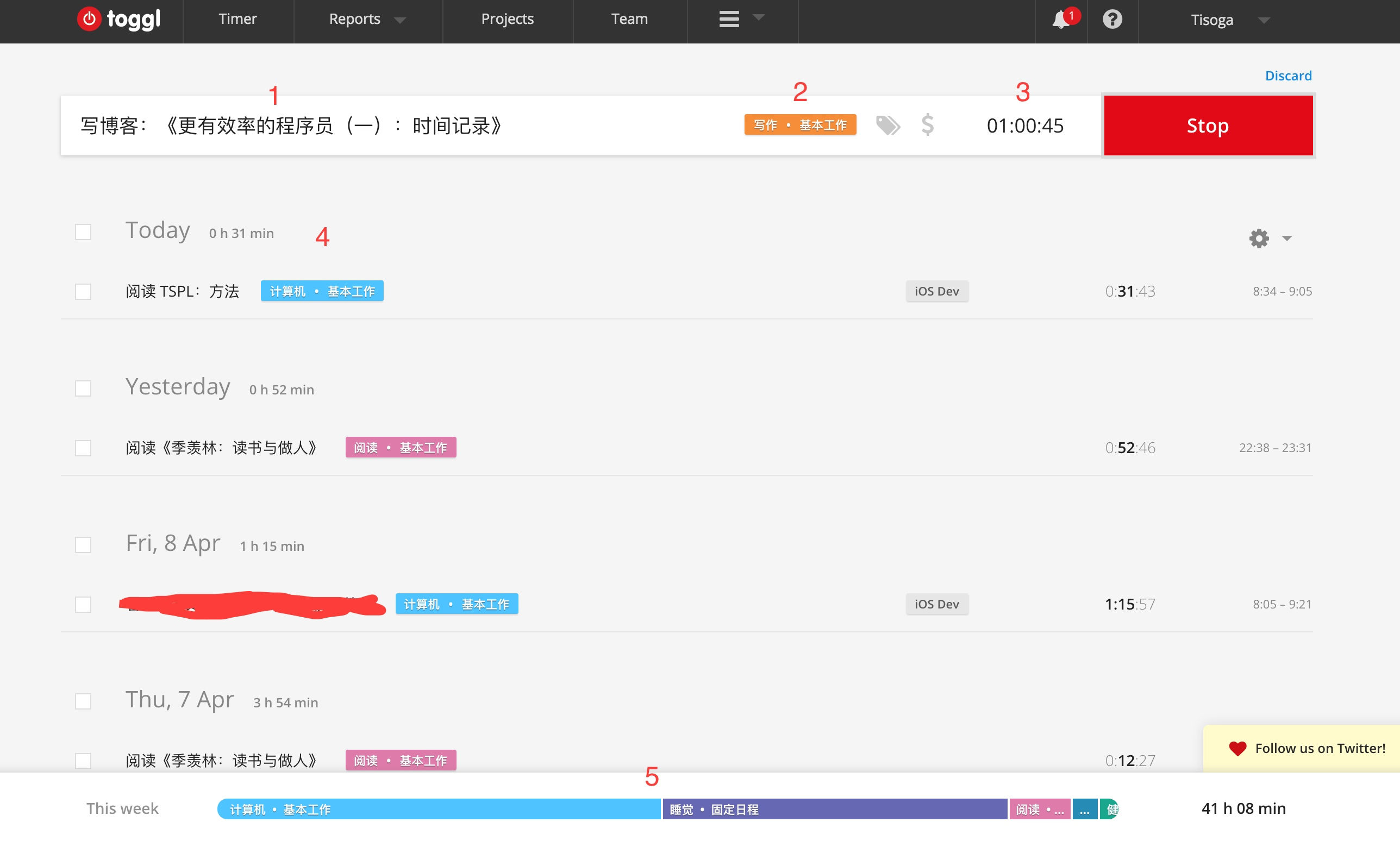Click the heart icon in the Twitter banner
1400x841 pixels.
(1237, 749)
